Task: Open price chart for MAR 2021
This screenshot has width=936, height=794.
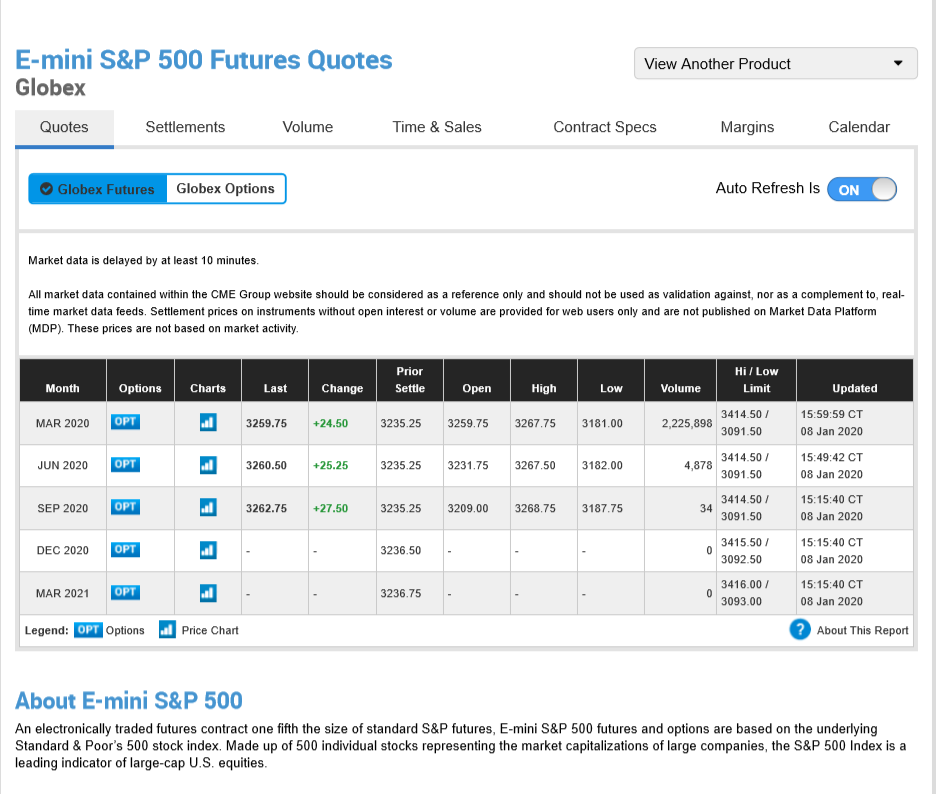Action: (208, 593)
